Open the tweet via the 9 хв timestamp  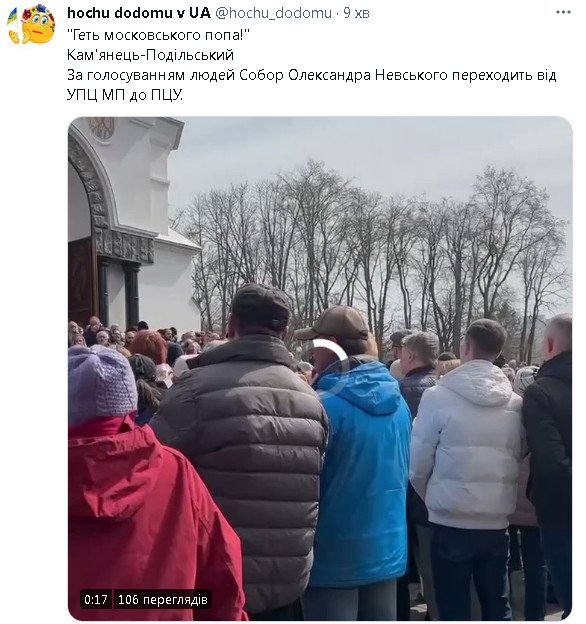click(356, 13)
